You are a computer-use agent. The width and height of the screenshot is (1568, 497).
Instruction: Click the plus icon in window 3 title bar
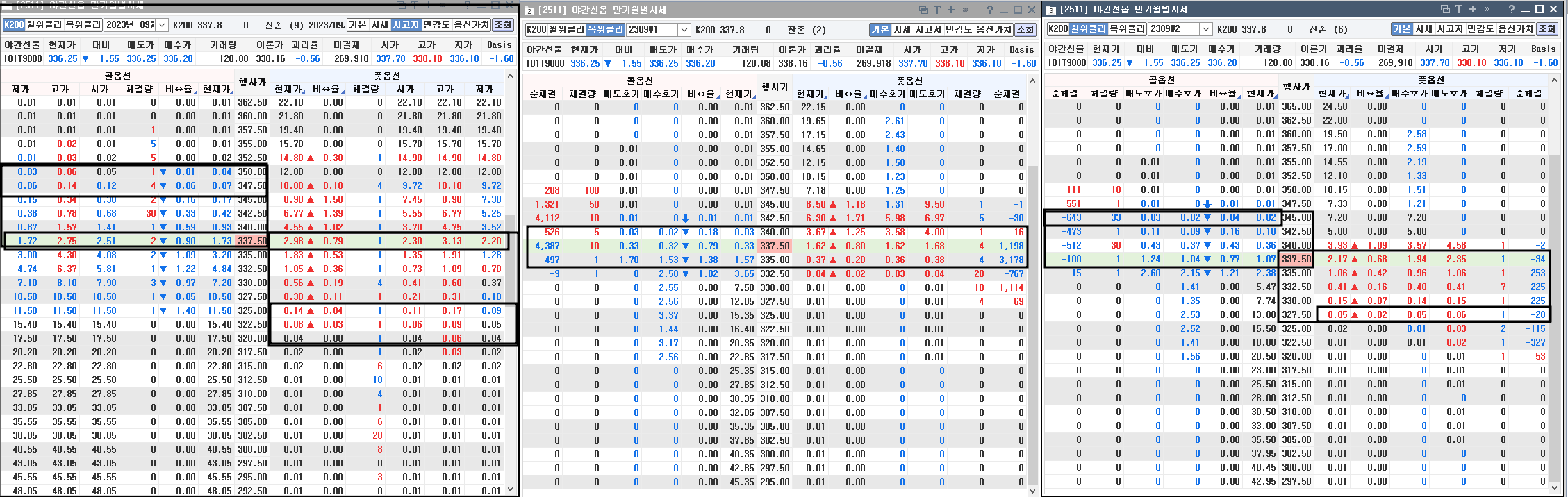click(1472, 9)
